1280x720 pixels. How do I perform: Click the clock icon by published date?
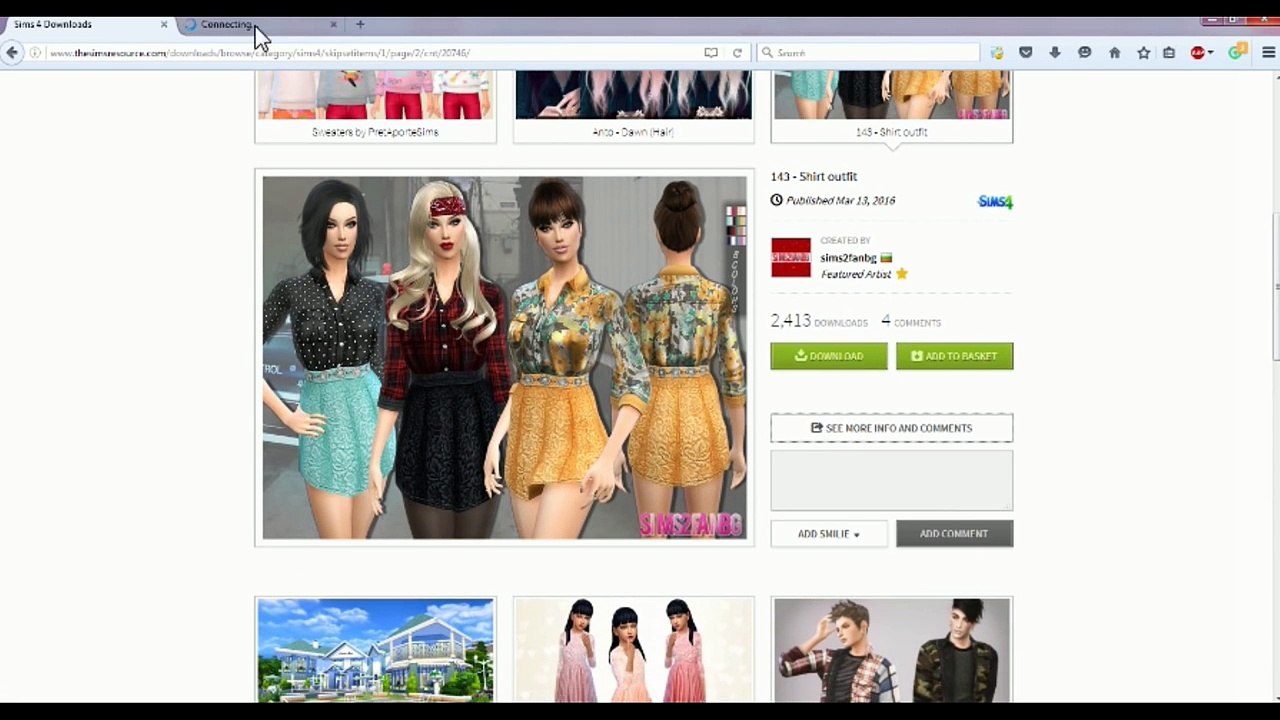[x=776, y=200]
